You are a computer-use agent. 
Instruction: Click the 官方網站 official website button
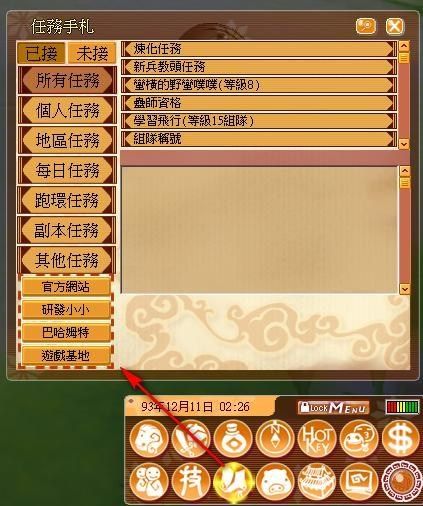tap(66, 287)
